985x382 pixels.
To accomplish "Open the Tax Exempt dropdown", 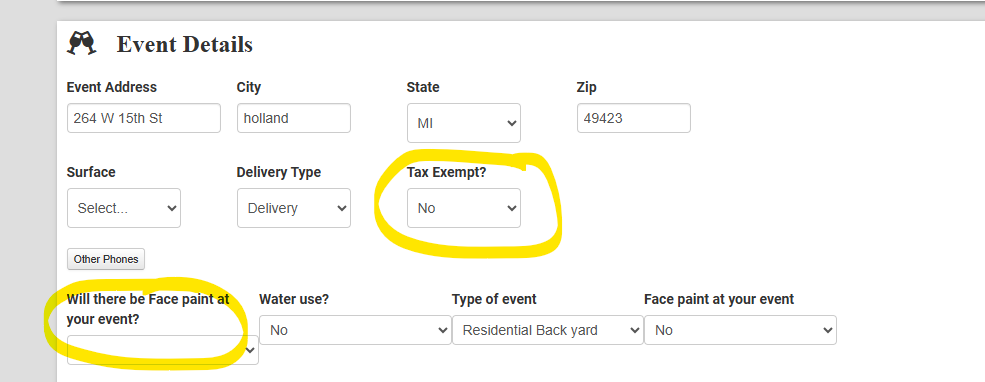I will coord(464,208).
